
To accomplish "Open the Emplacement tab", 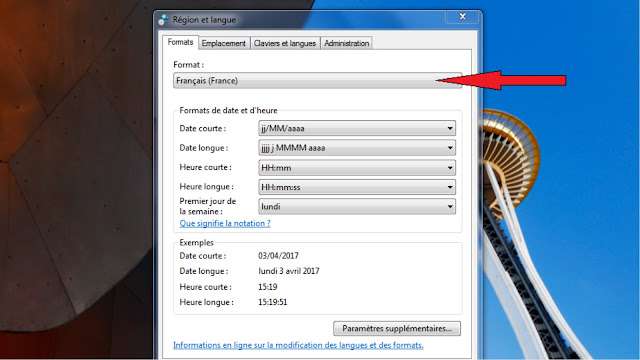I will click(224, 43).
